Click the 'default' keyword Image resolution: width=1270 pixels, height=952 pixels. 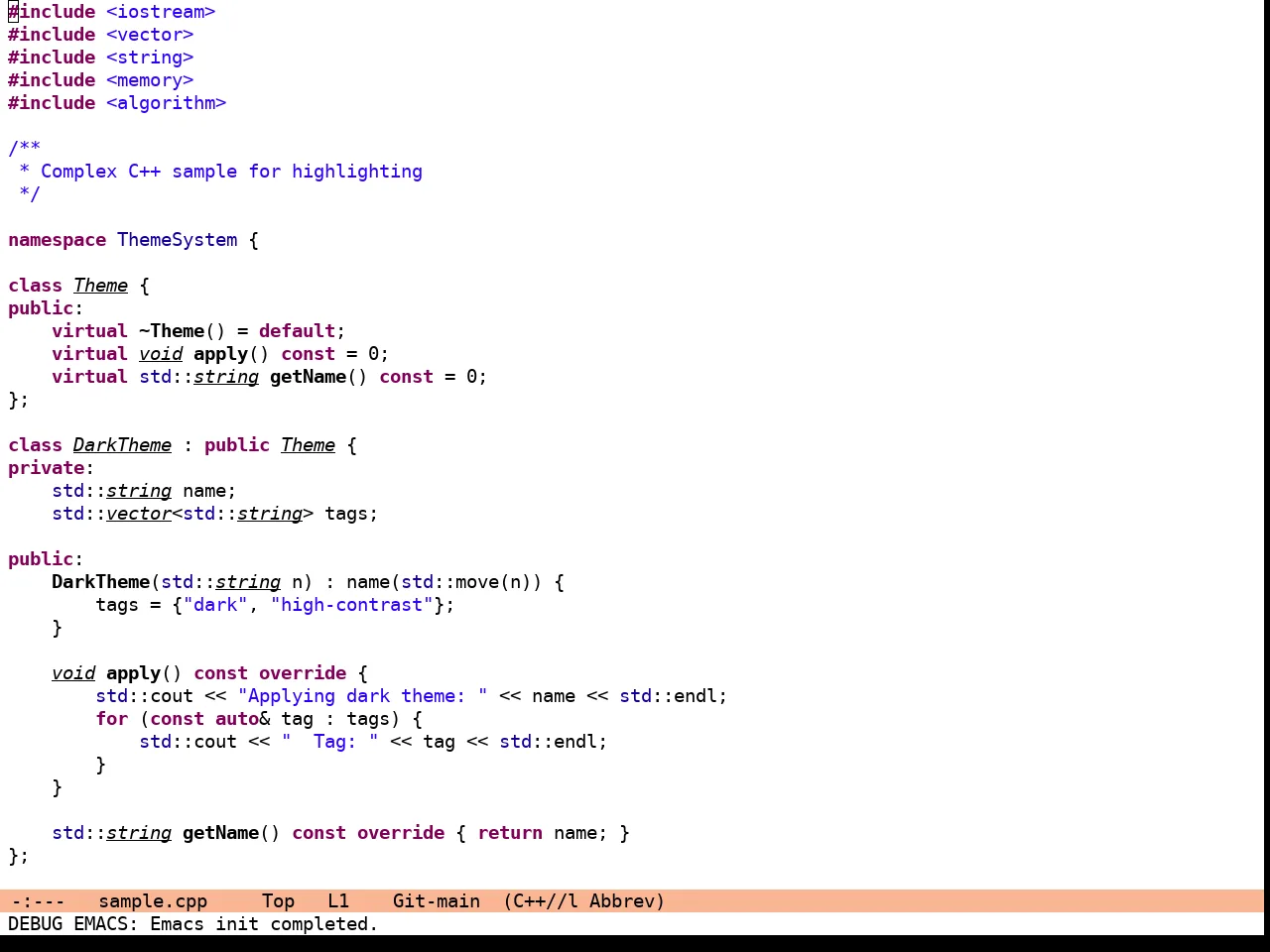point(298,331)
